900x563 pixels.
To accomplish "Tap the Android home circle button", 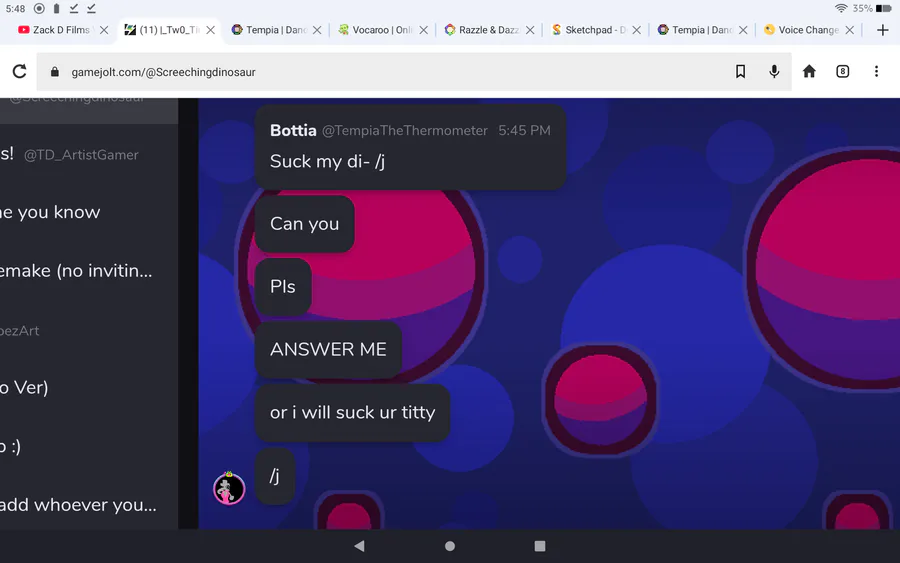I will click(450, 546).
